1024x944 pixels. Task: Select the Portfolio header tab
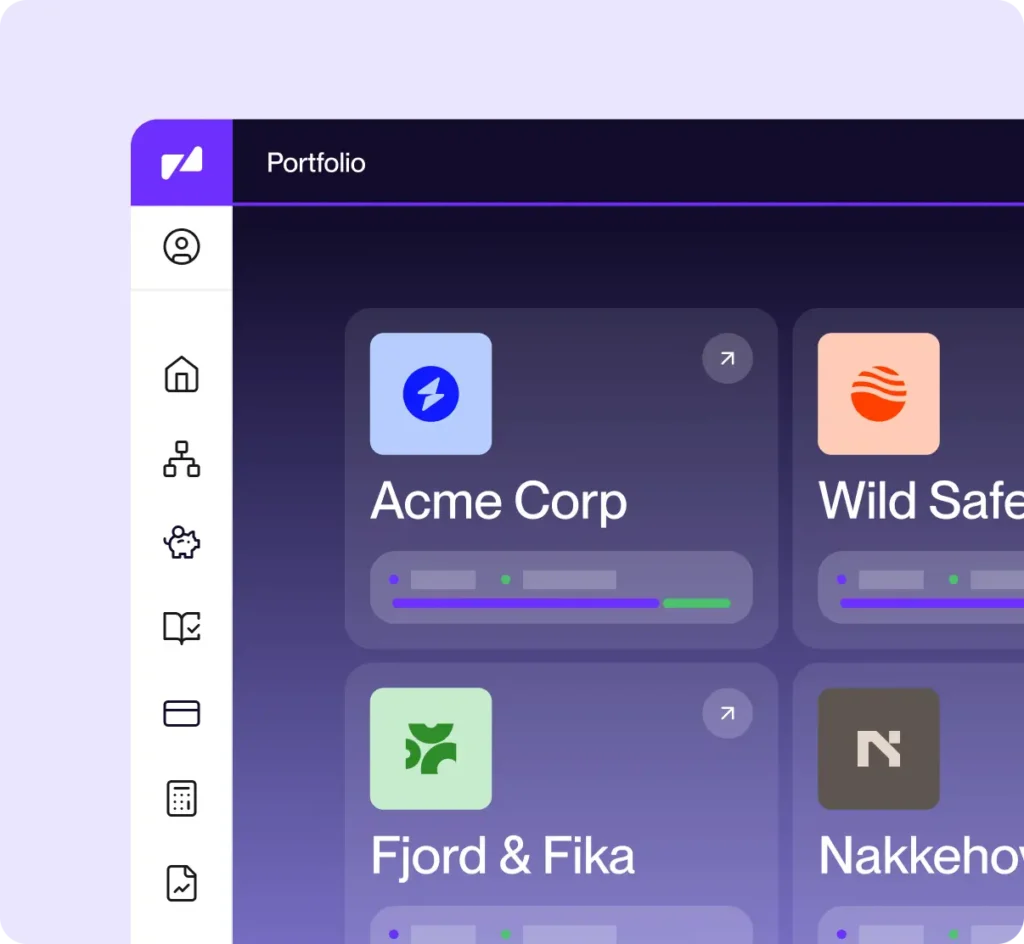click(315, 162)
